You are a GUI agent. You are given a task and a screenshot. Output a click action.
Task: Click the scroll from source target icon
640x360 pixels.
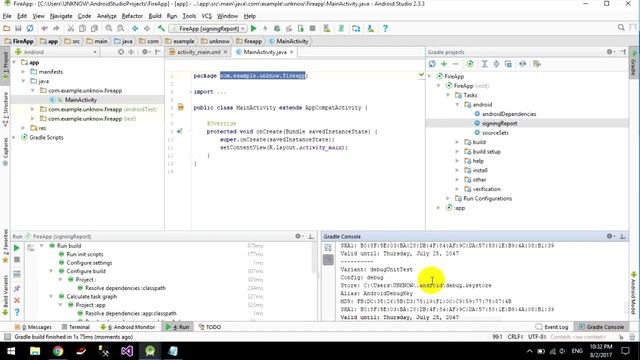pos(121,52)
